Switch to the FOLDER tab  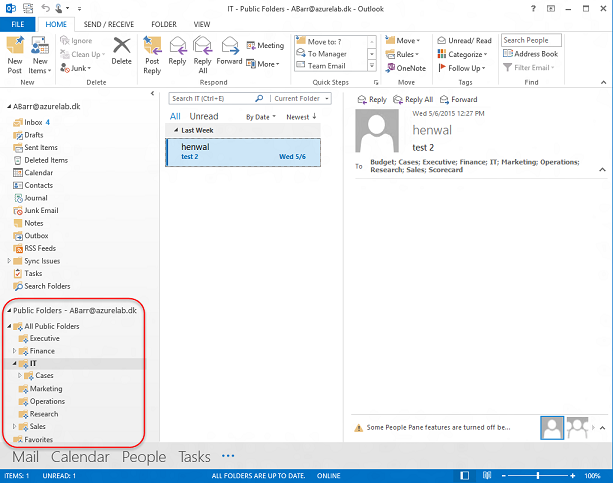[x=164, y=24]
